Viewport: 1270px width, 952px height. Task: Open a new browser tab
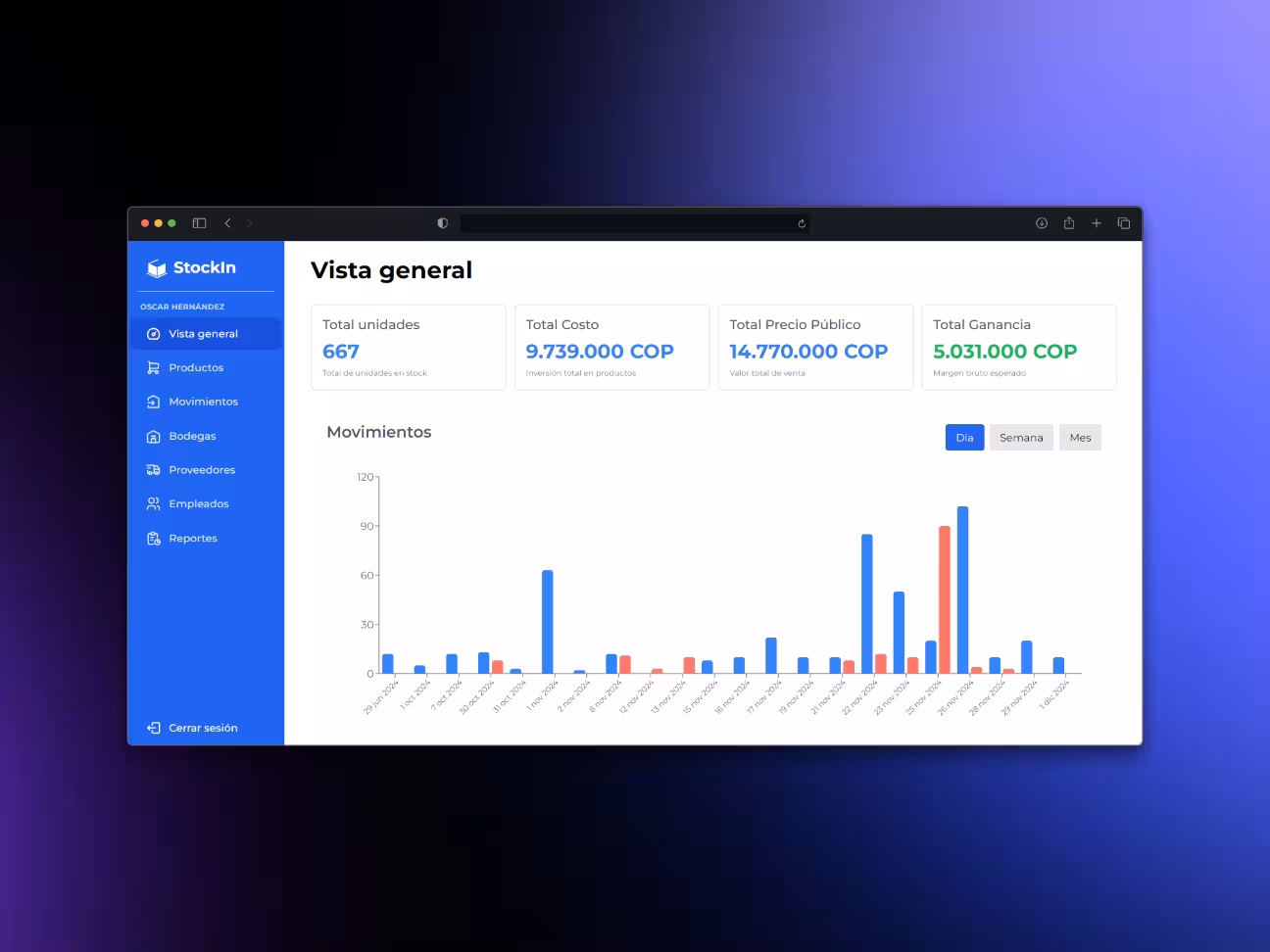coord(1097,223)
